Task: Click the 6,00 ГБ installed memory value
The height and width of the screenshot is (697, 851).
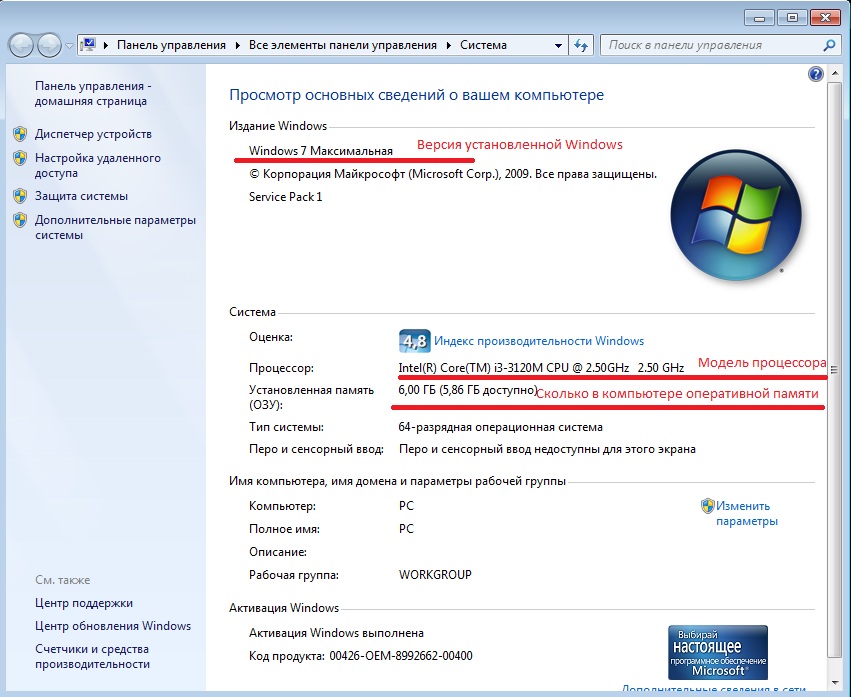Action: (468, 390)
